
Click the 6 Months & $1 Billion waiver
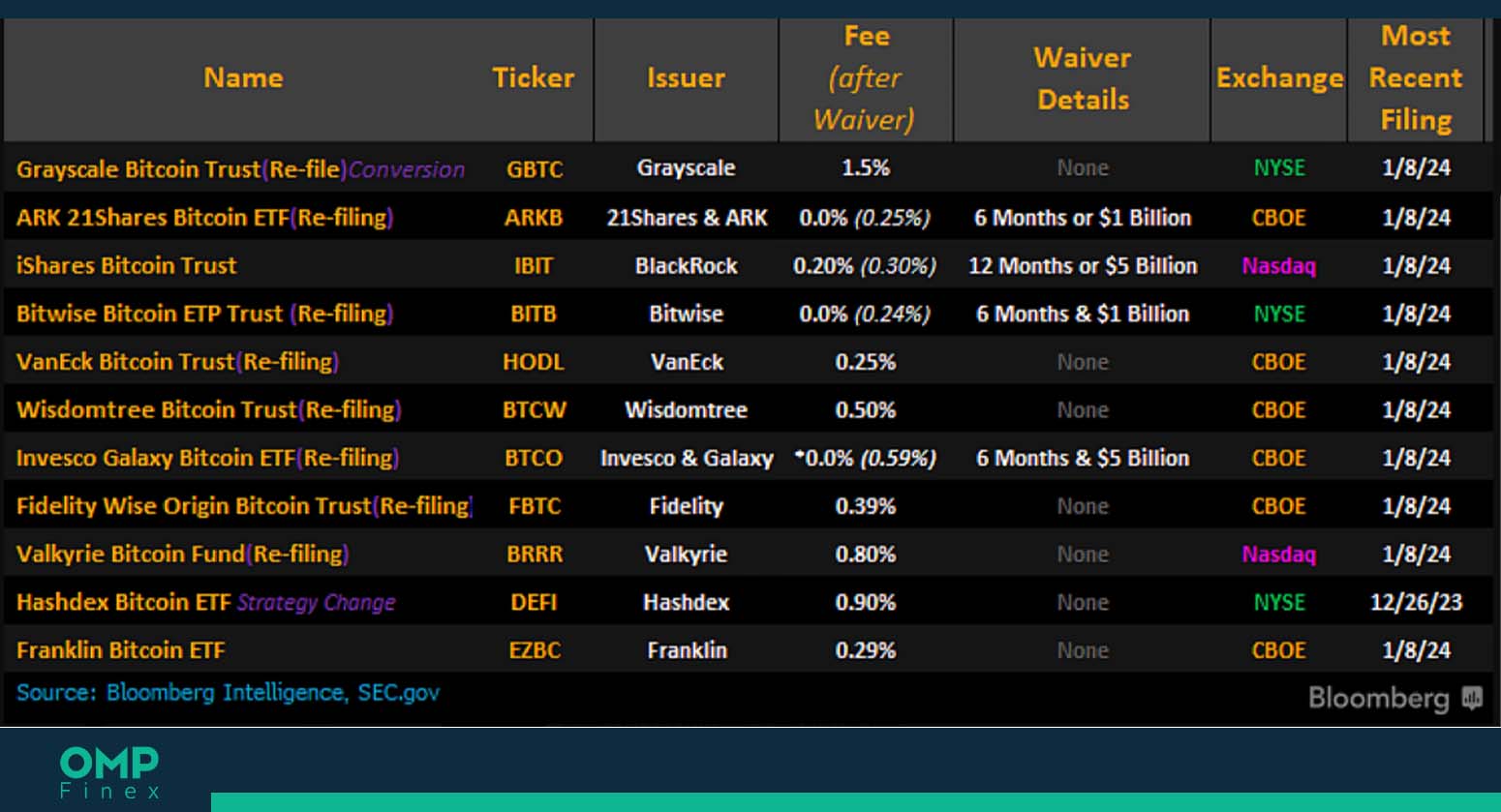1083,314
